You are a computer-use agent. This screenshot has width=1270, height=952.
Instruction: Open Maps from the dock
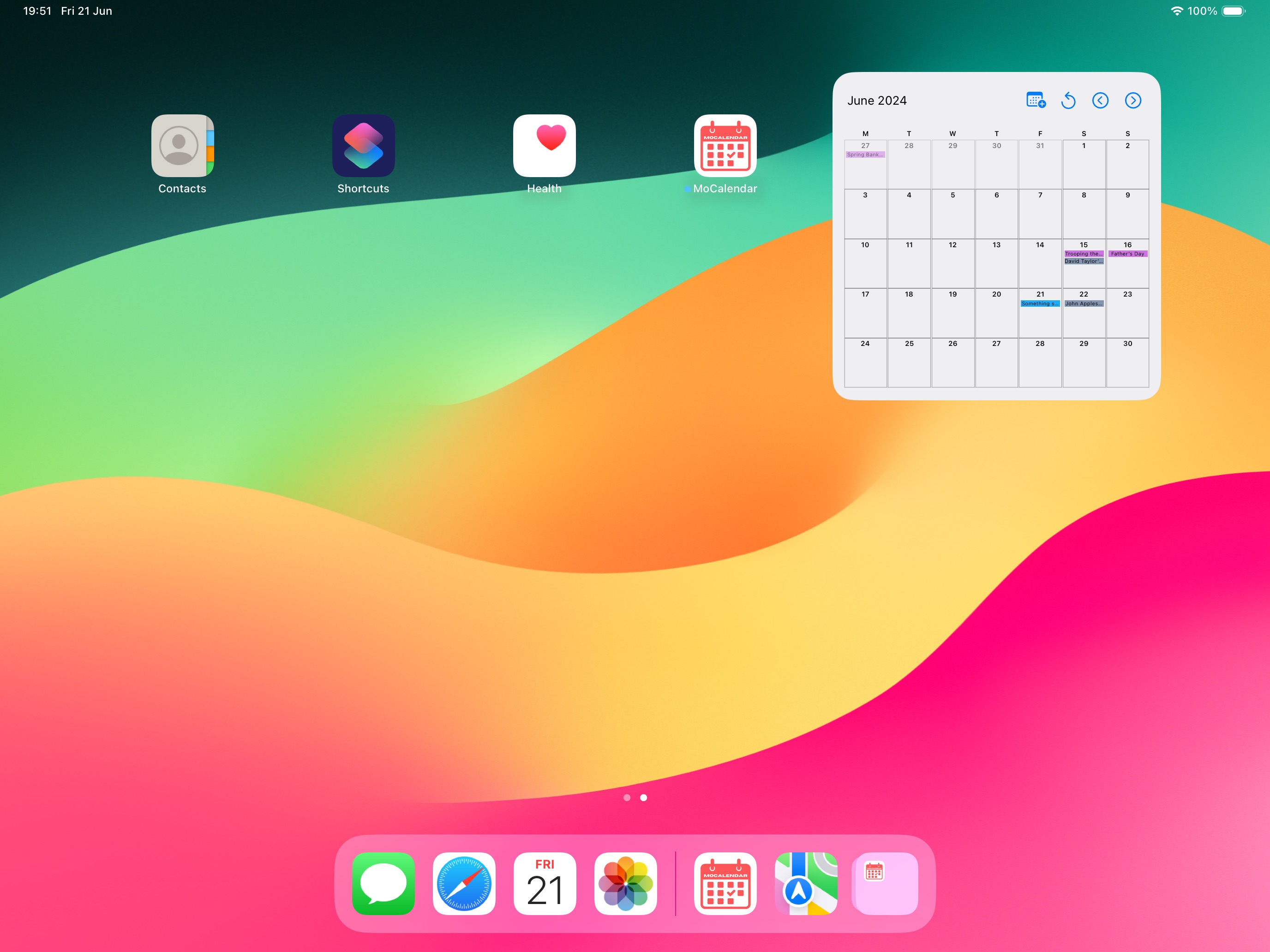[x=806, y=883]
